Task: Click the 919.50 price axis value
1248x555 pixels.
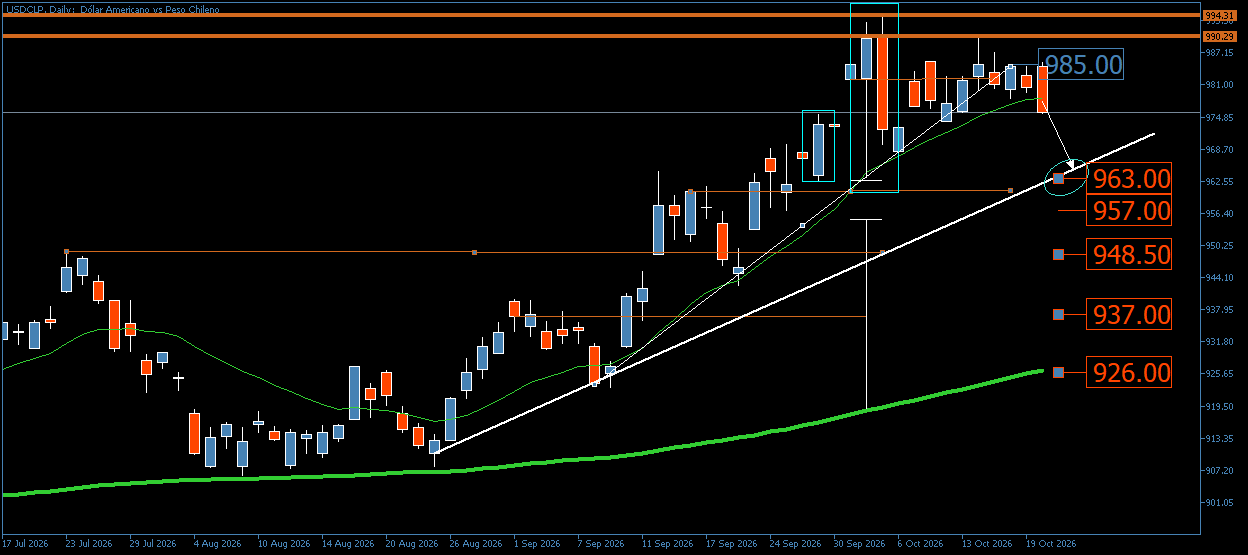Action: 1219,406
